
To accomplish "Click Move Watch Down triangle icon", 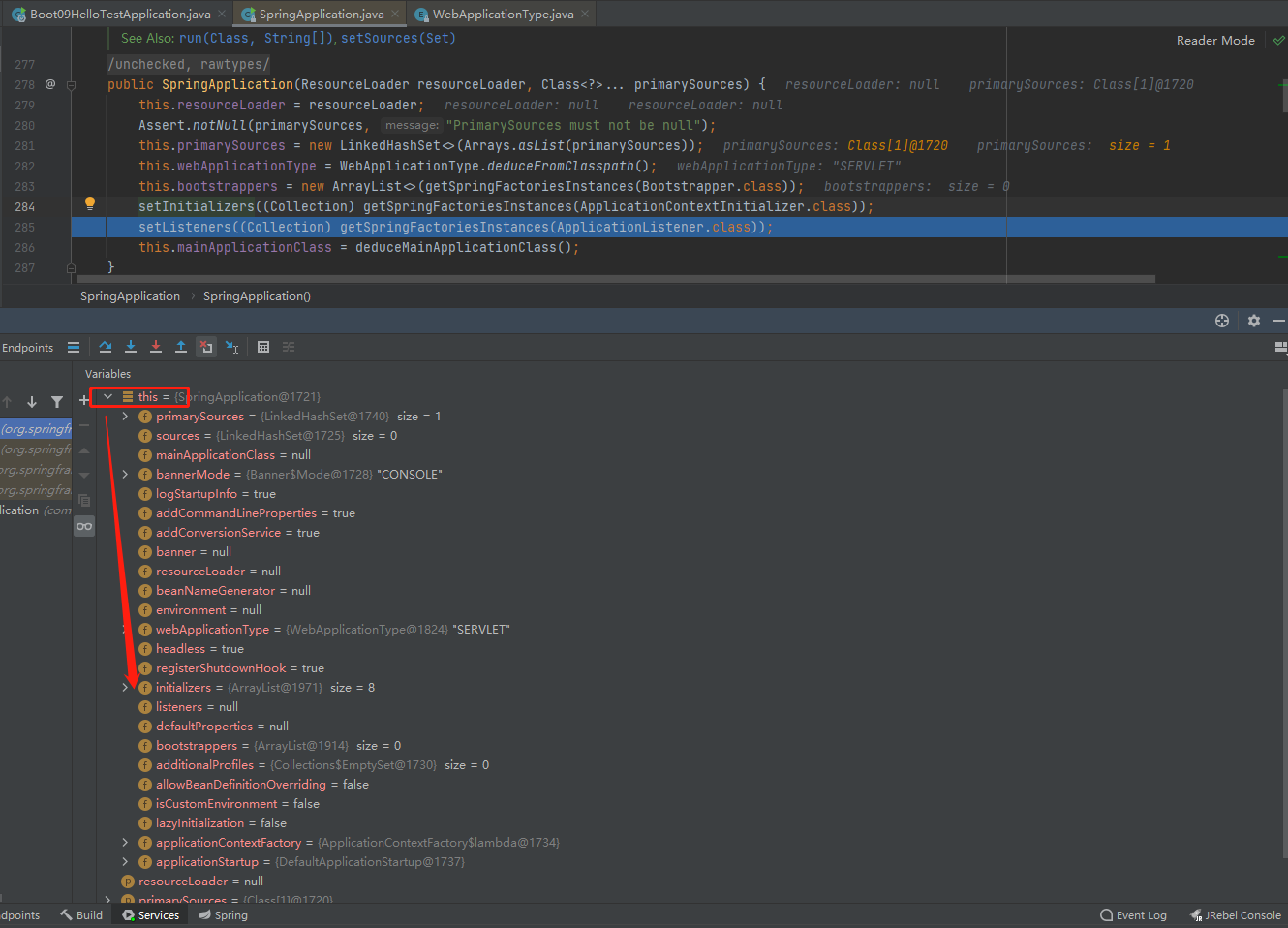I will click(84, 476).
